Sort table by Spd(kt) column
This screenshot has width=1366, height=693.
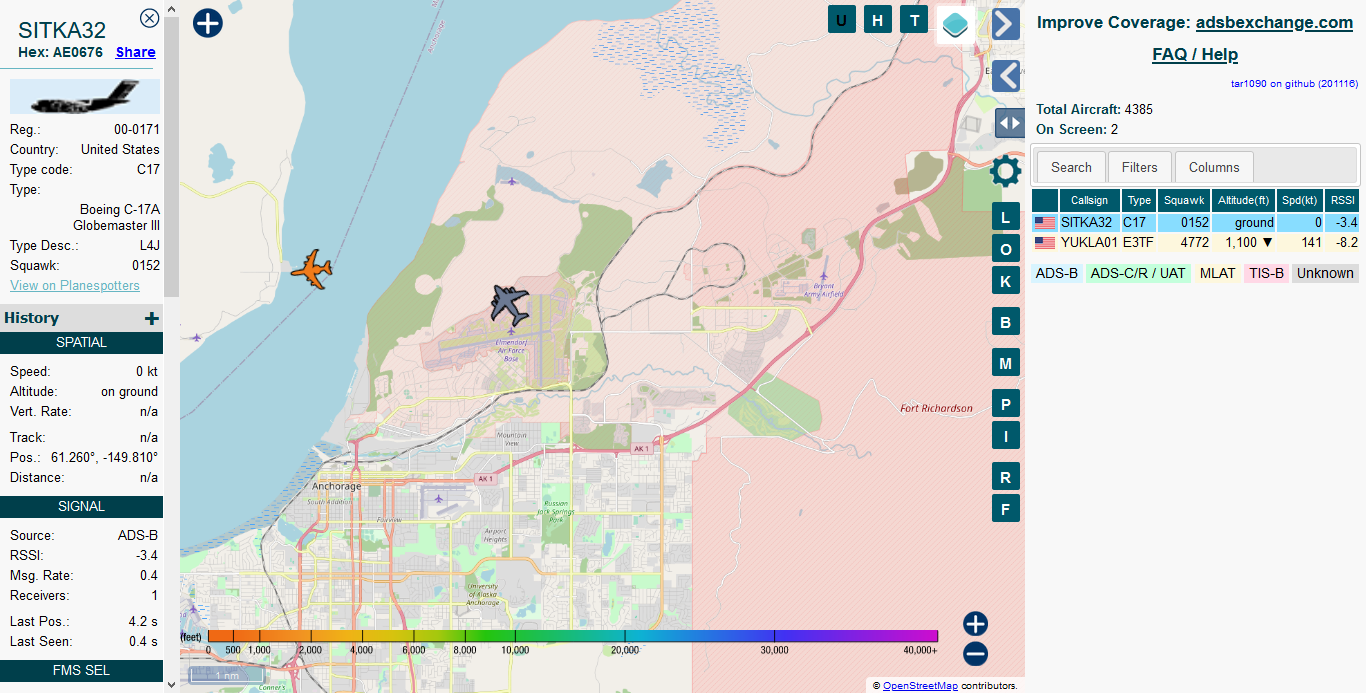point(1300,200)
